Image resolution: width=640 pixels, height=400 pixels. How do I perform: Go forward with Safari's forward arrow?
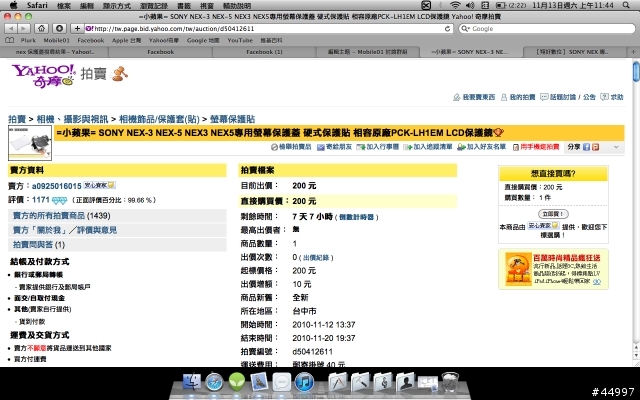(24, 29)
